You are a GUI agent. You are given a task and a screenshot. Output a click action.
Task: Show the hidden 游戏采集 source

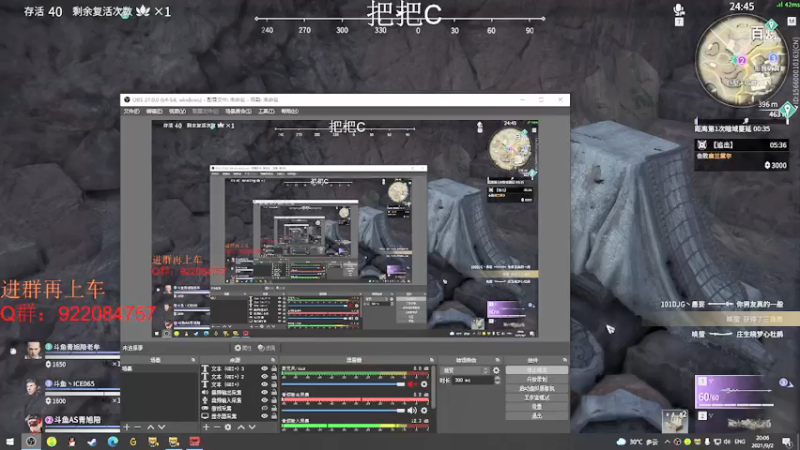click(264, 408)
